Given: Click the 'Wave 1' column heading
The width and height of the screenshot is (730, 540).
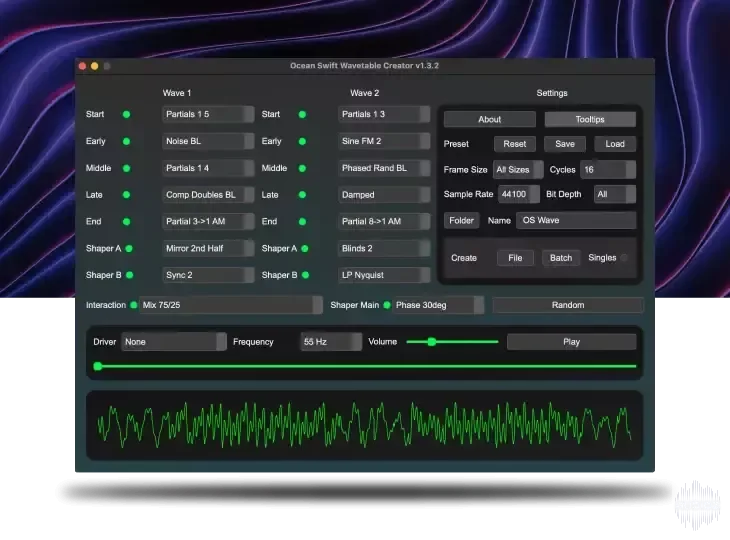Looking at the screenshot, I should [x=177, y=93].
